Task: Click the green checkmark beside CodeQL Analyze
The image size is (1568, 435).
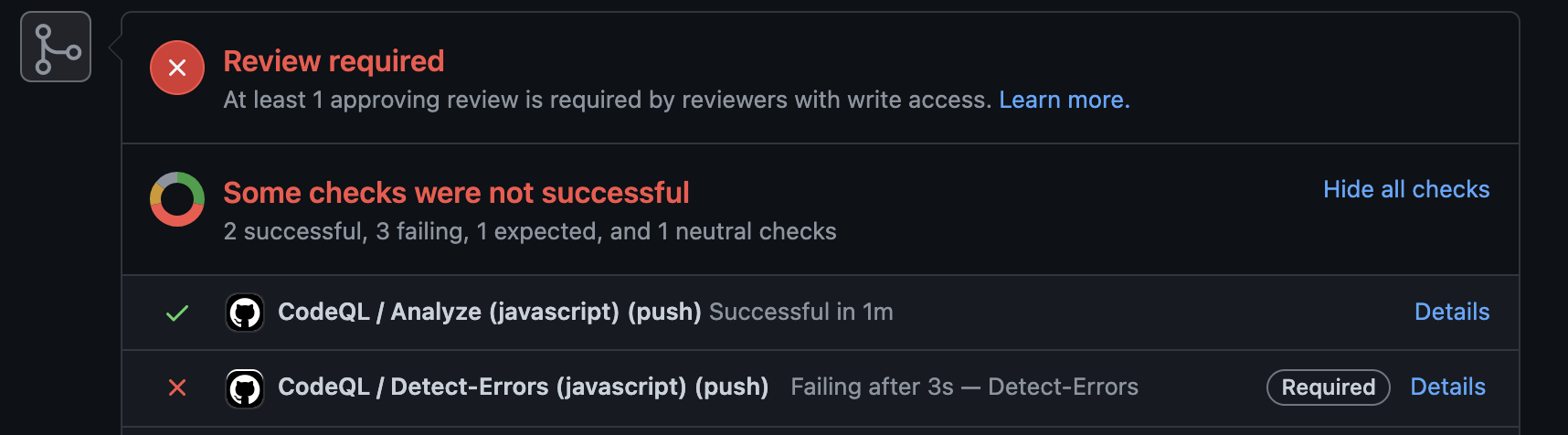Action: coord(177,313)
